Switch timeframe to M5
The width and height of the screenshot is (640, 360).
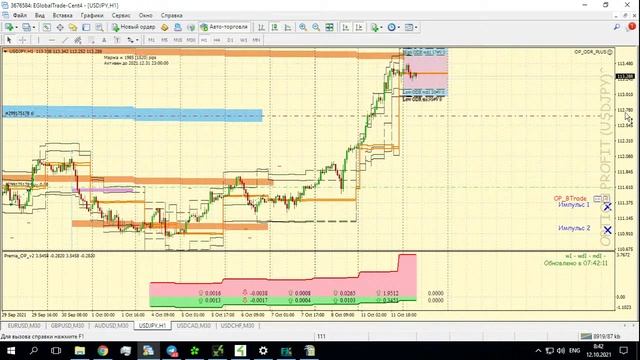(164, 40)
